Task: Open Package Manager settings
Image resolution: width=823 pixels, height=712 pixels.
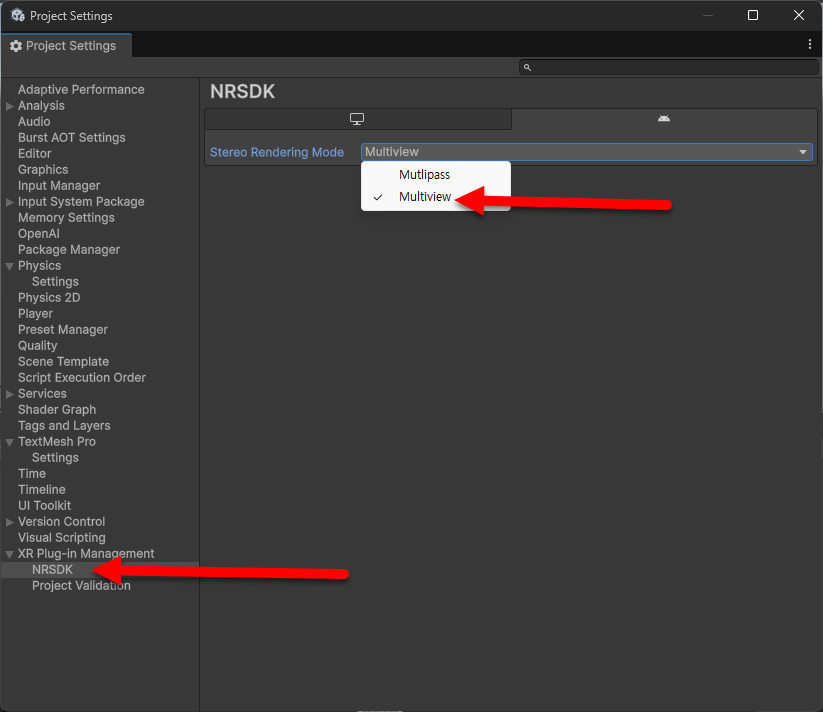Action: [x=69, y=250]
